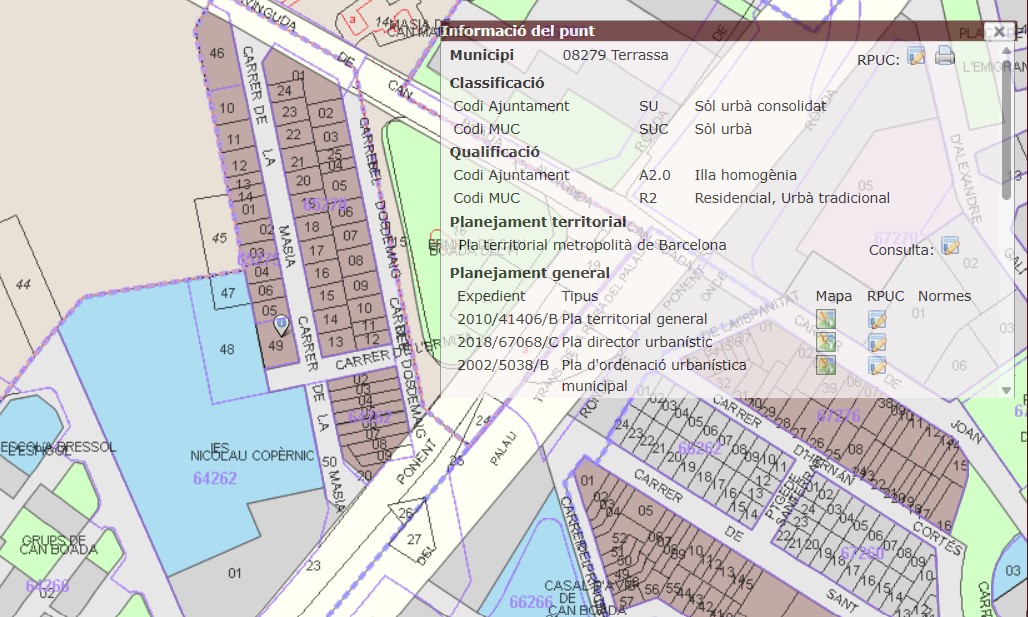Click parcel 45 on the map
The width and height of the screenshot is (1028, 617).
(219, 237)
